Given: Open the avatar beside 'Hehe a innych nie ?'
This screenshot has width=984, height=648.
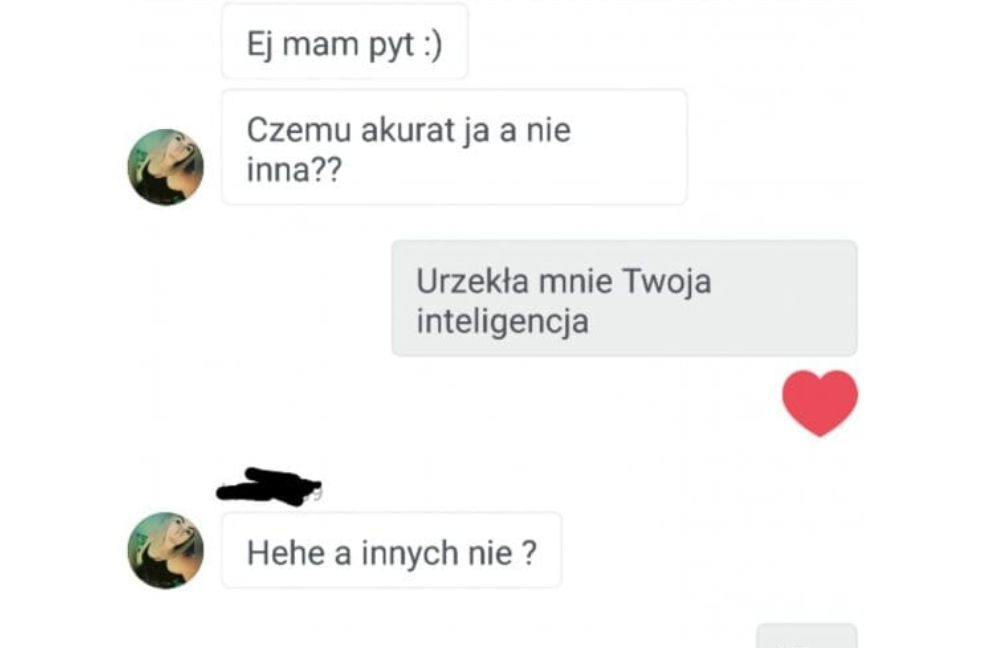Looking at the screenshot, I should point(166,550).
